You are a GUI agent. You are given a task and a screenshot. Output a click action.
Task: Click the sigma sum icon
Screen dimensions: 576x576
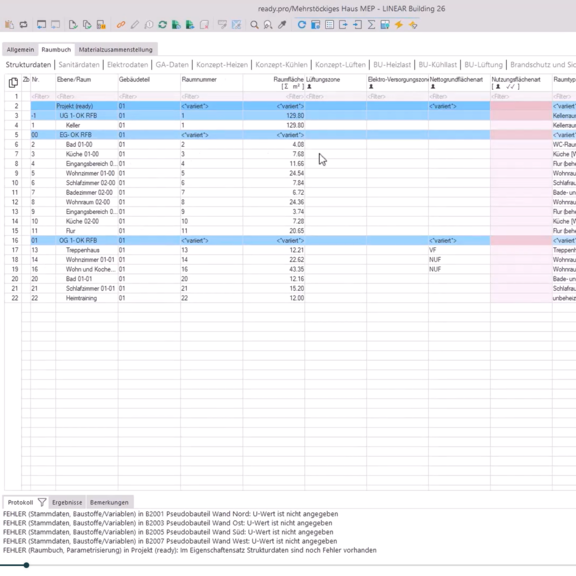click(371, 25)
